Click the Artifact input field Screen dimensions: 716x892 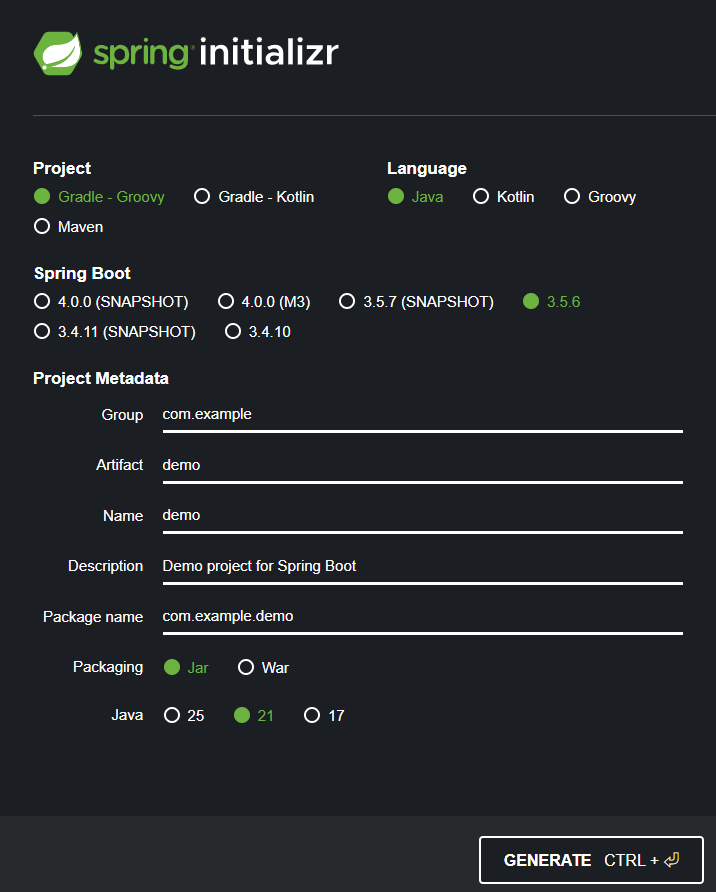click(423, 466)
